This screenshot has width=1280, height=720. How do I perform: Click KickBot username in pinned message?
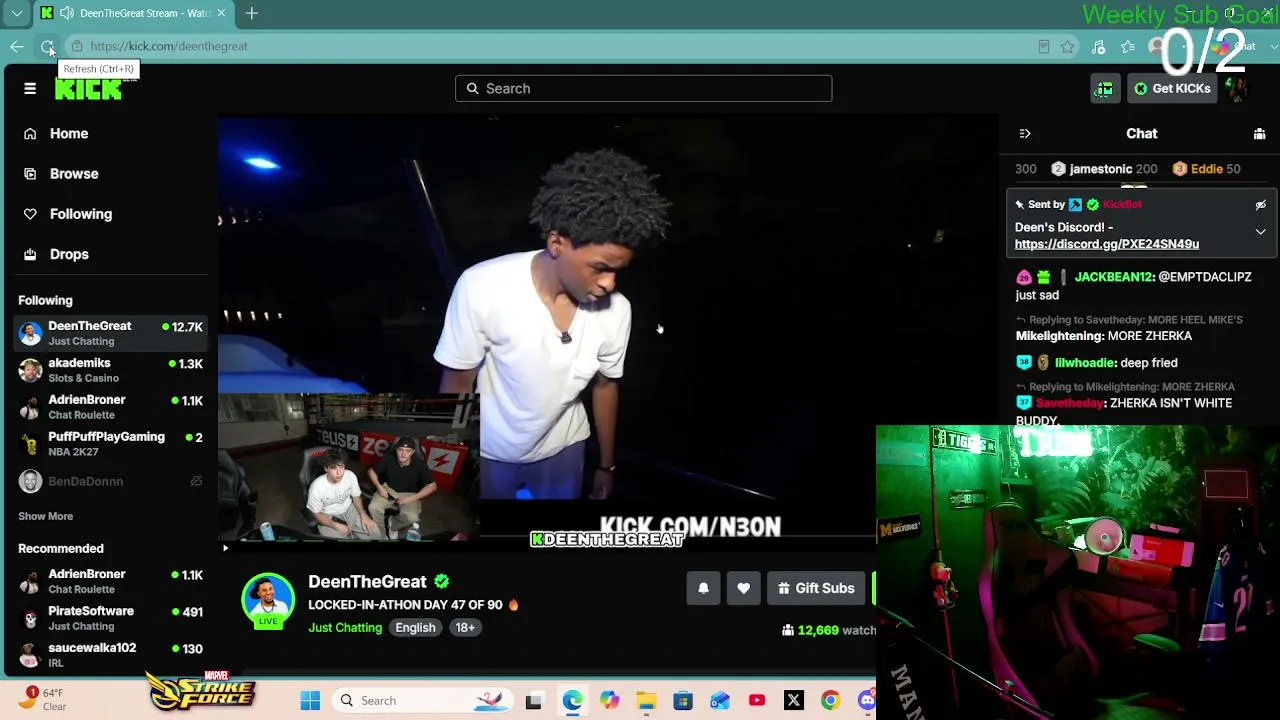click(x=1122, y=205)
